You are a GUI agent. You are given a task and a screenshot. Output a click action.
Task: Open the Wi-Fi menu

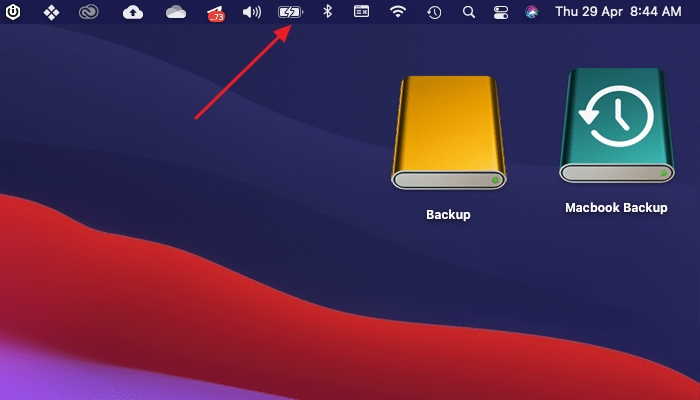397,12
